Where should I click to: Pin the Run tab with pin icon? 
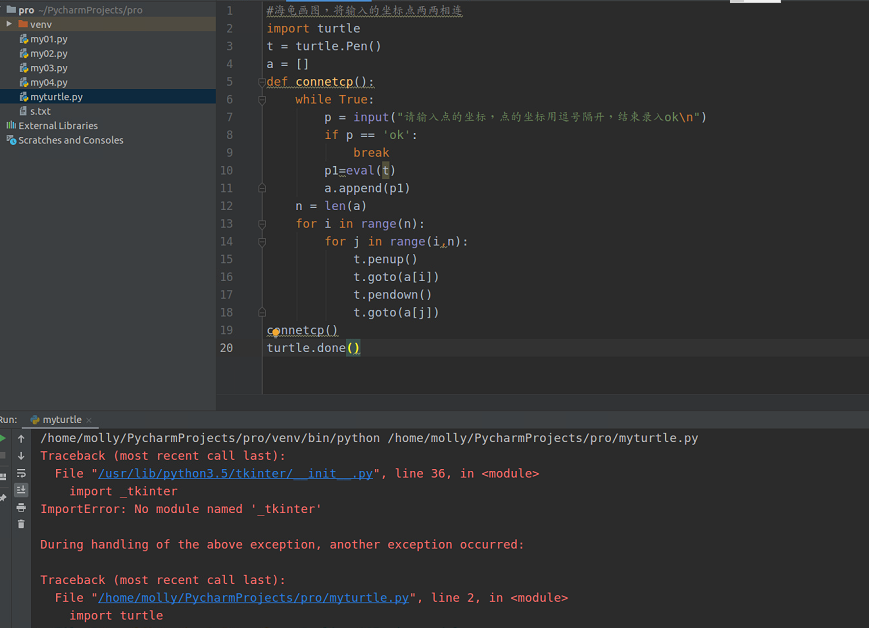(2, 498)
